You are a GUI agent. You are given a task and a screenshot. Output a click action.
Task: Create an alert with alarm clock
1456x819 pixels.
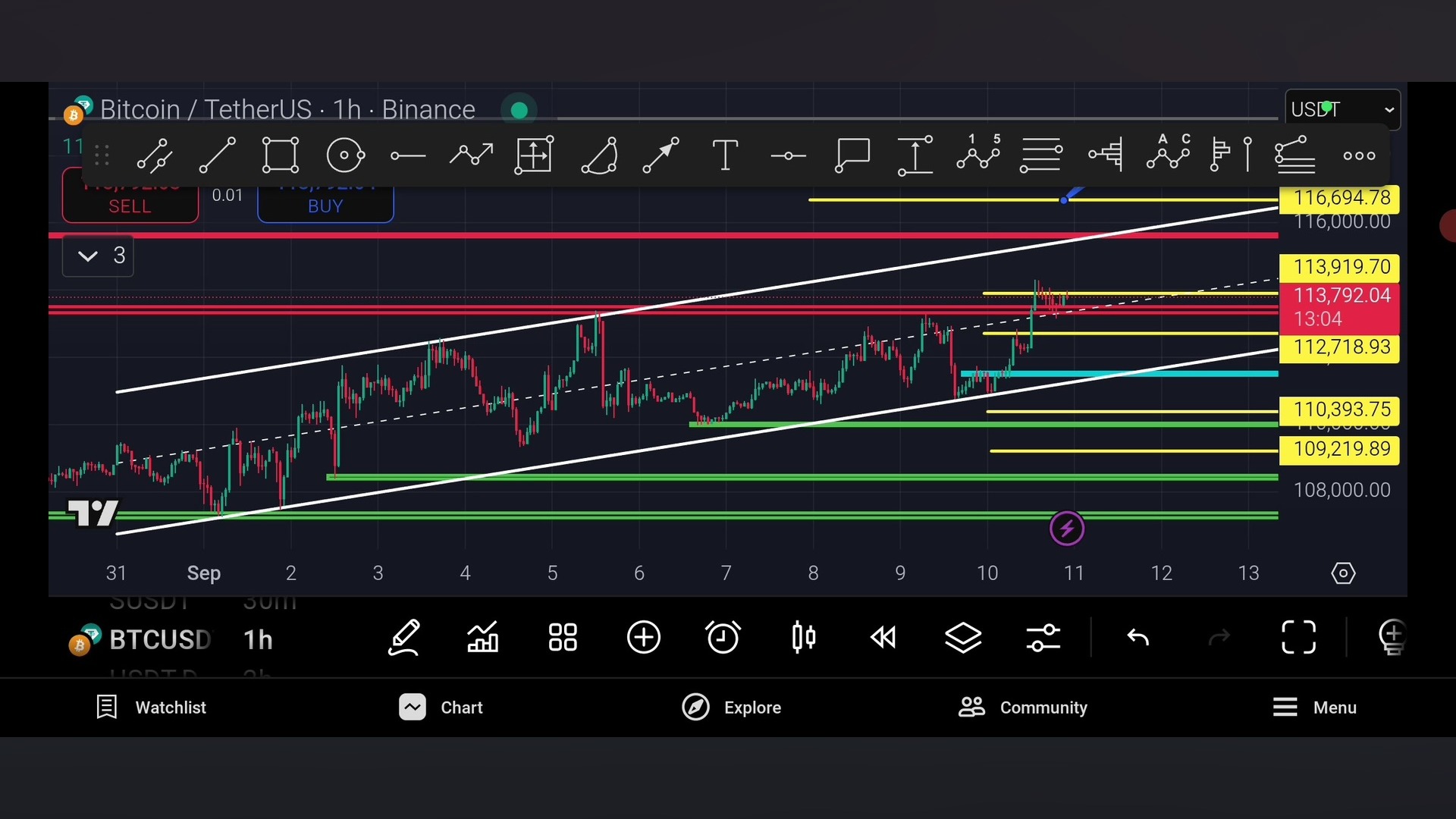723,637
